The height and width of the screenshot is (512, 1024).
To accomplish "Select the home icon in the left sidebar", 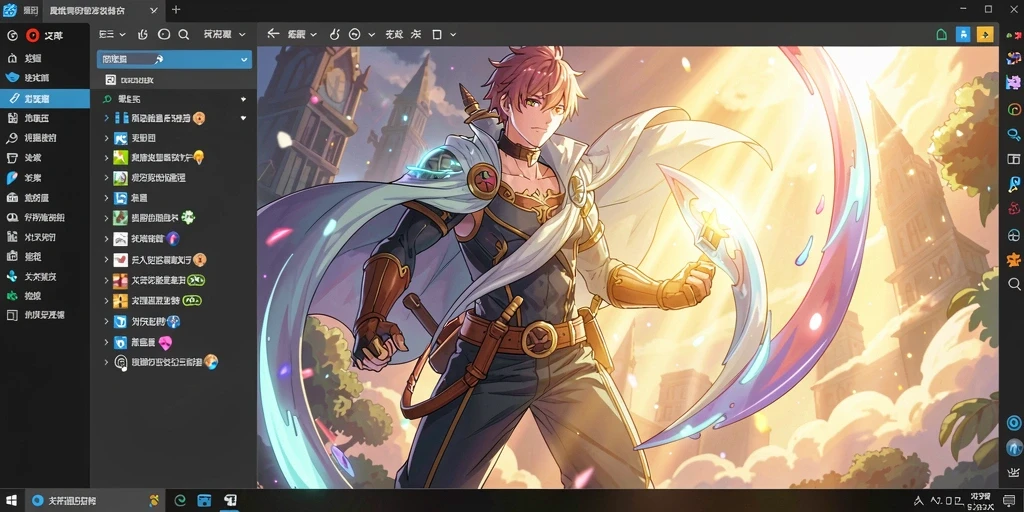I will click(12, 58).
